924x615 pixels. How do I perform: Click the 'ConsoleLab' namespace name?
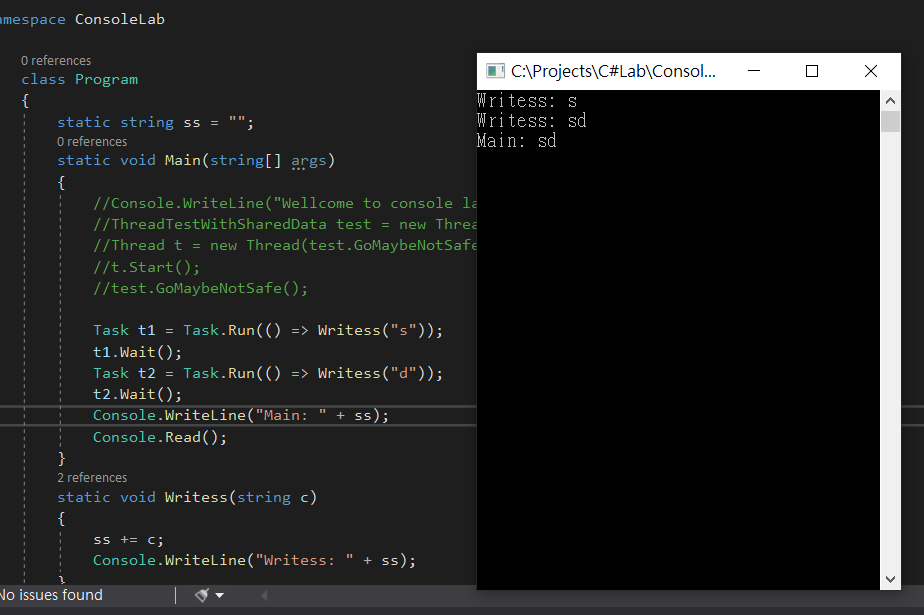click(120, 19)
